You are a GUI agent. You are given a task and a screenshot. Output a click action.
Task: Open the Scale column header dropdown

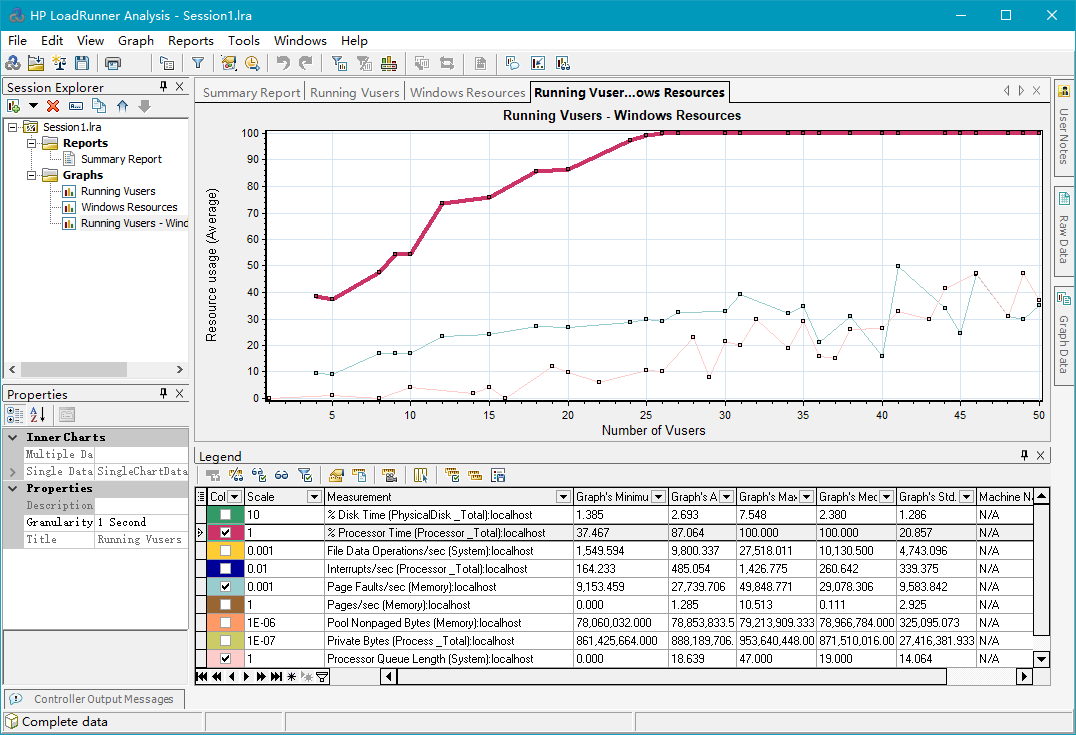[313, 497]
